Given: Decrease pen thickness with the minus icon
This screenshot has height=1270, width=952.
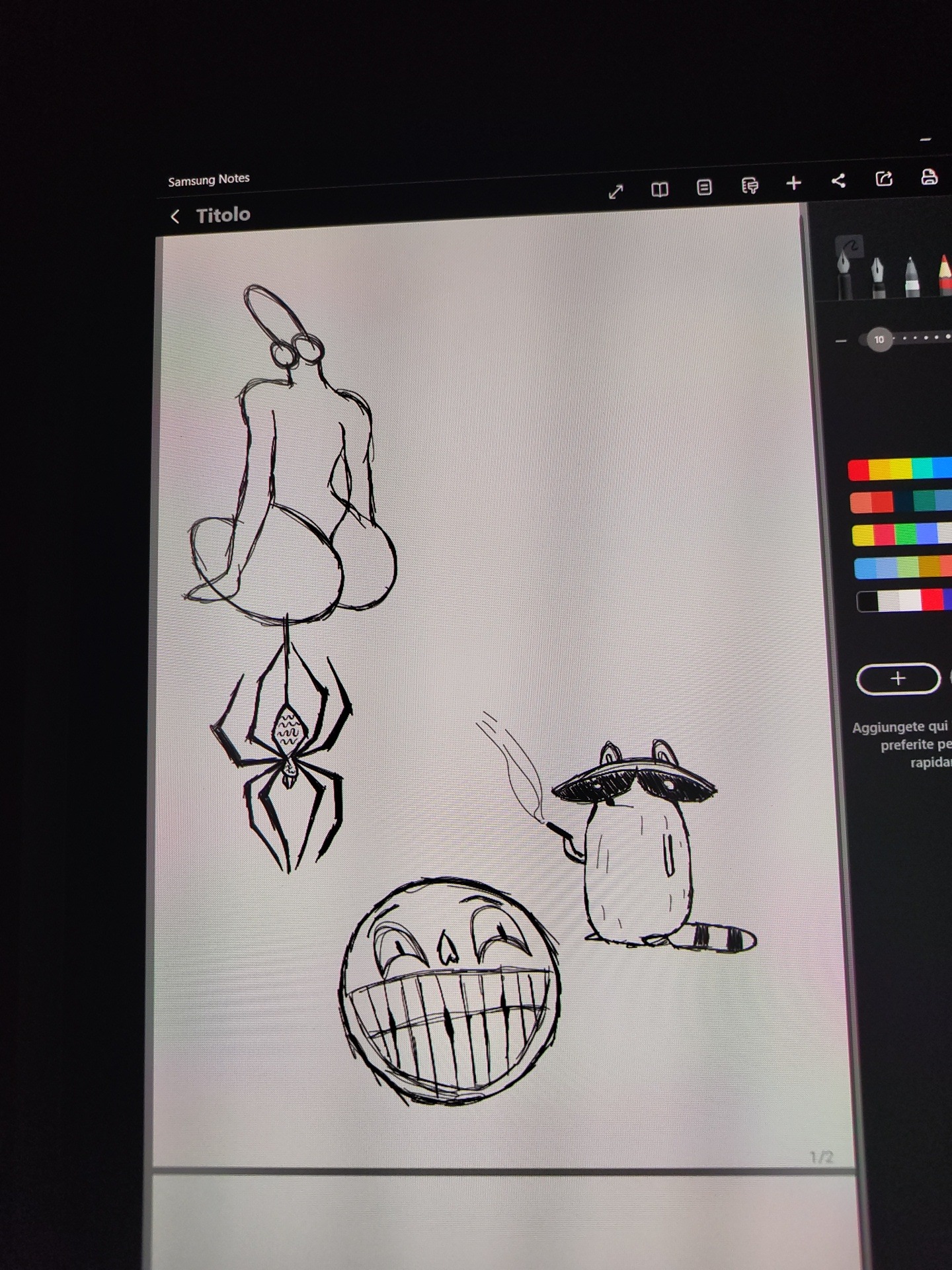Looking at the screenshot, I should click(x=841, y=341).
